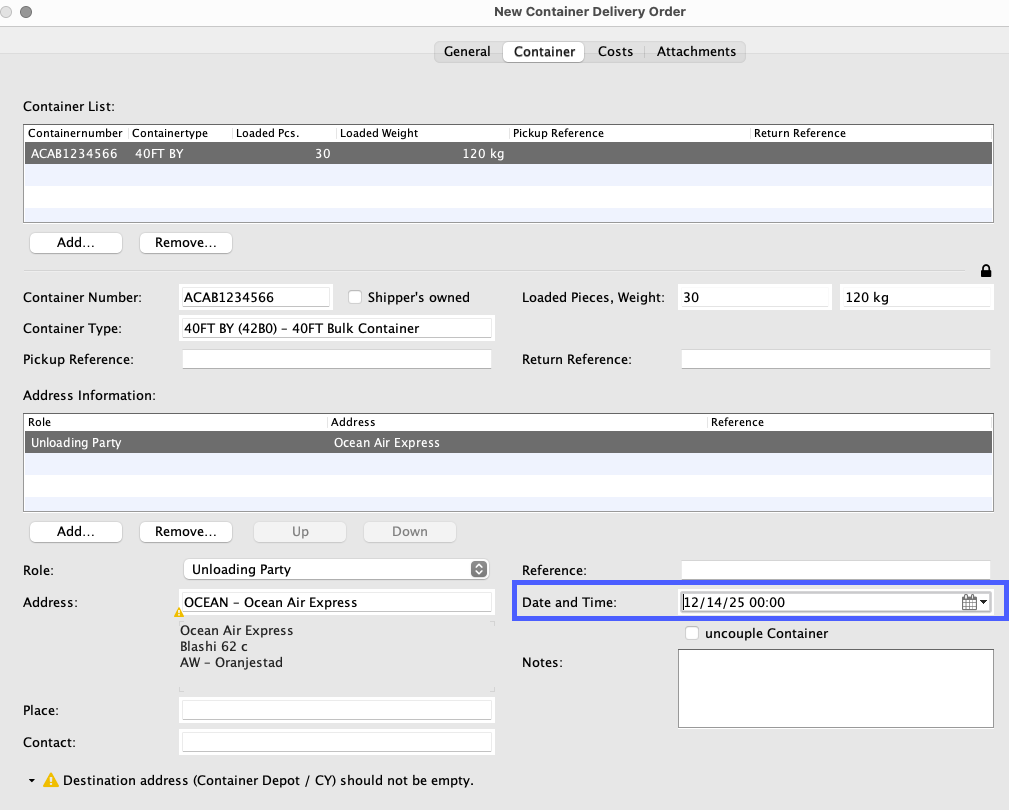
Task: Collapse the validation message disclosure triangle
Action: point(32,780)
